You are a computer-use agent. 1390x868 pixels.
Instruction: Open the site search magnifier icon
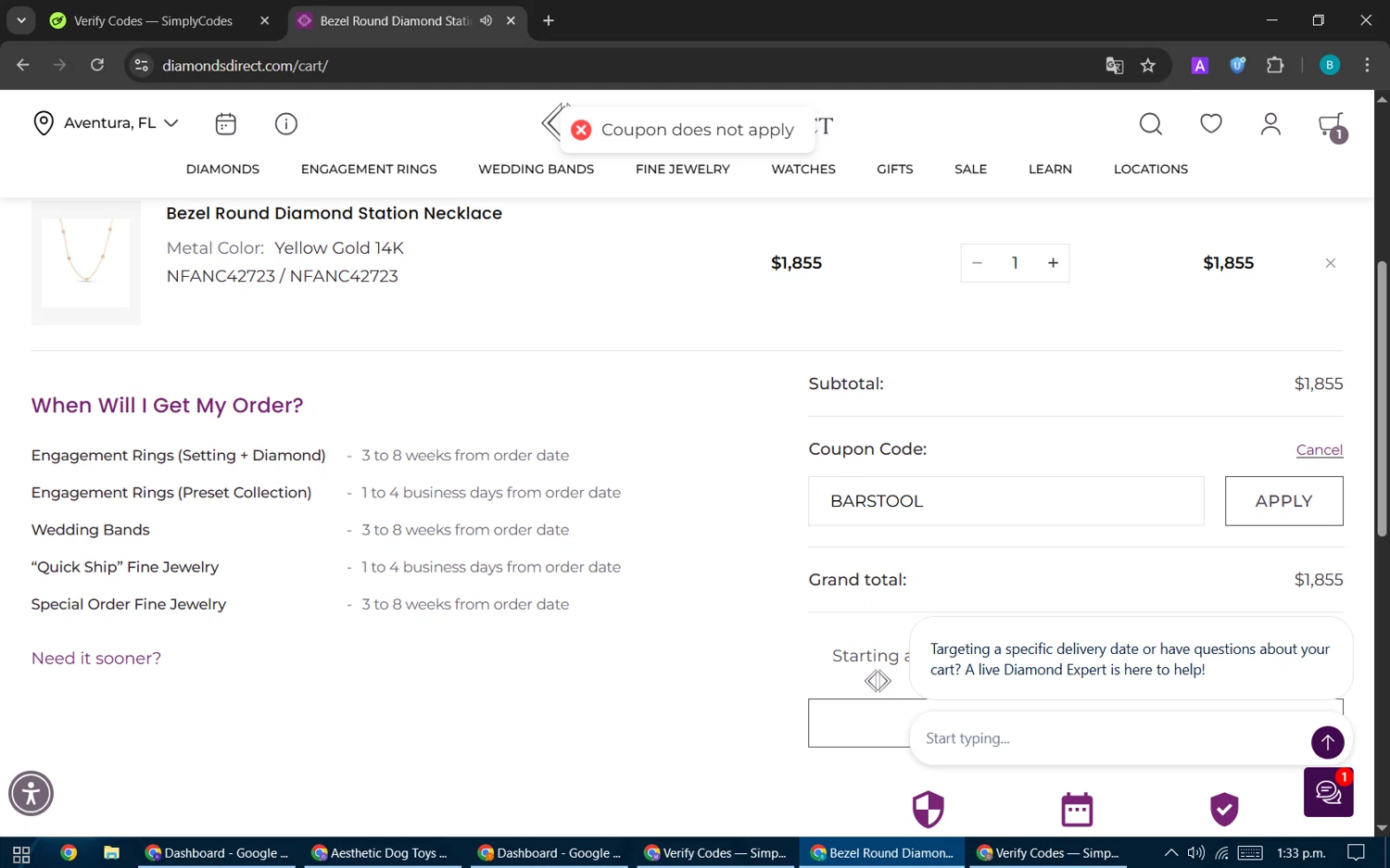point(1150,123)
